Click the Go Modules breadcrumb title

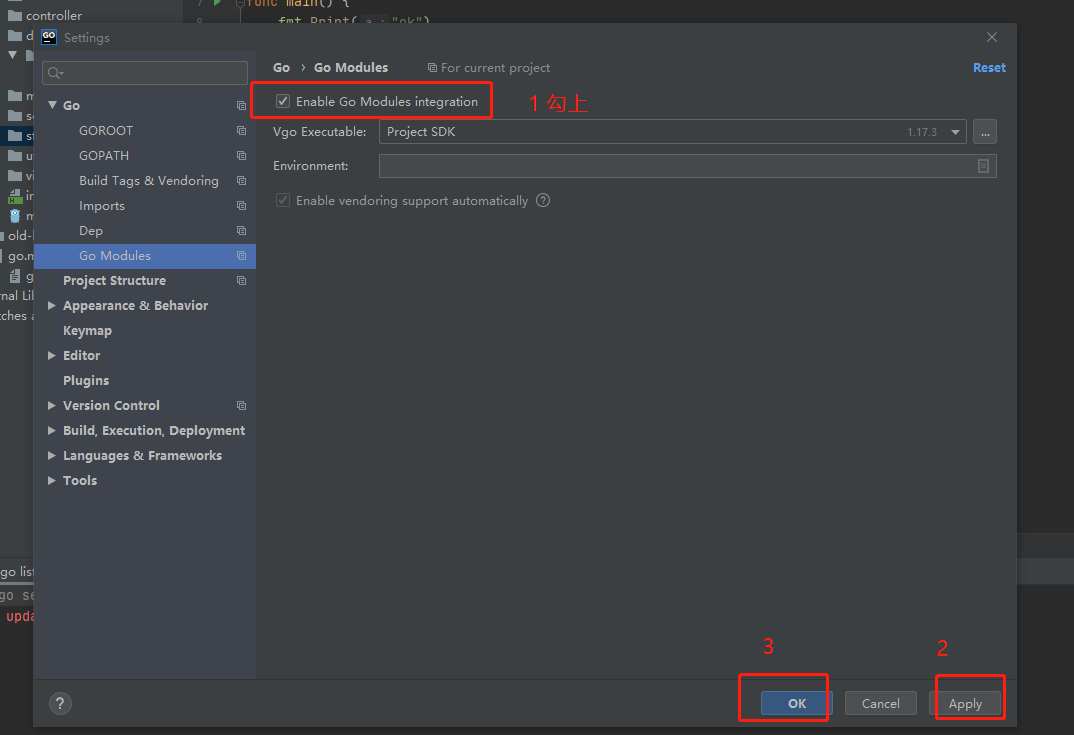(x=351, y=67)
